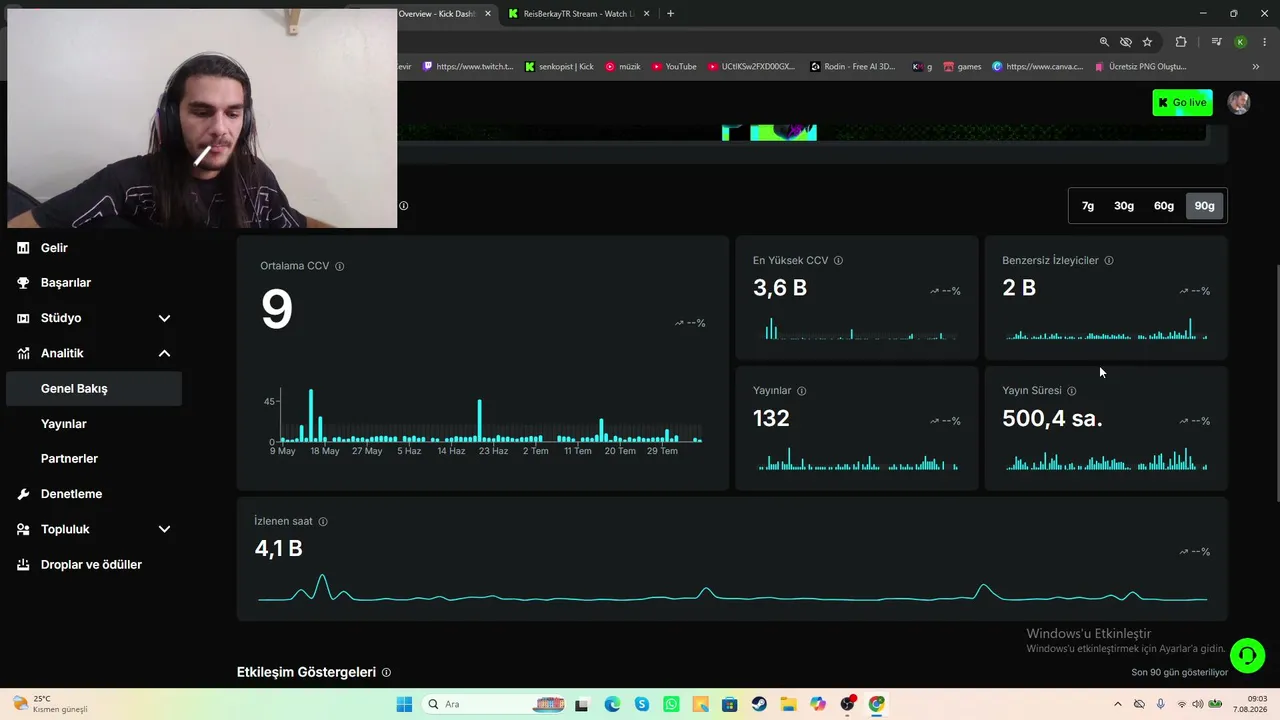Screen dimensions: 1280x720
Task: Select the 7g time range
Action: click(1088, 206)
